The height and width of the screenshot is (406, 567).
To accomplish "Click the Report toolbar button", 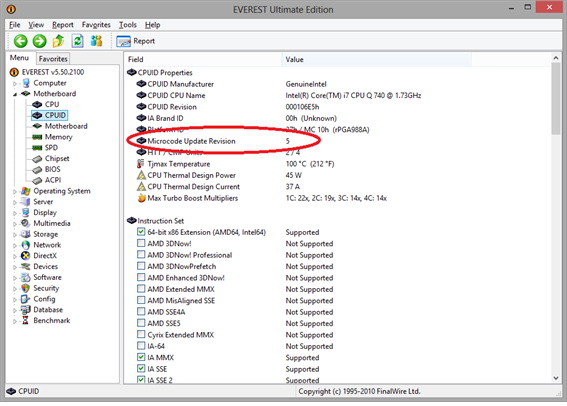I will point(136,41).
